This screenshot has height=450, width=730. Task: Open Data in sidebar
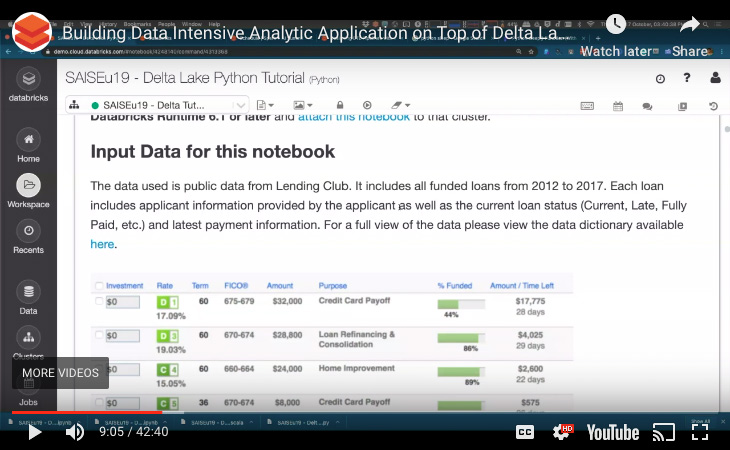pos(28,298)
